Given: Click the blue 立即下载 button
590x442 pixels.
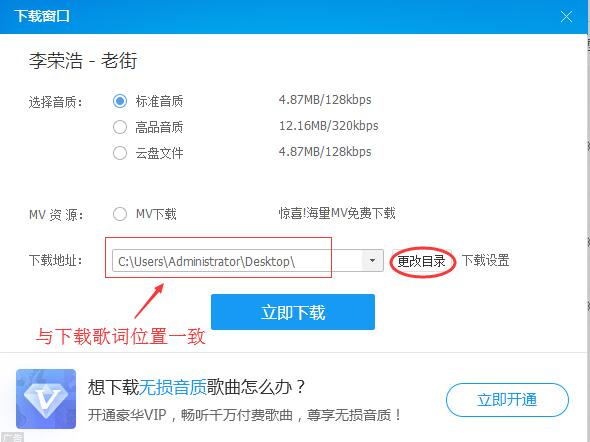Looking at the screenshot, I should [x=293, y=312].
